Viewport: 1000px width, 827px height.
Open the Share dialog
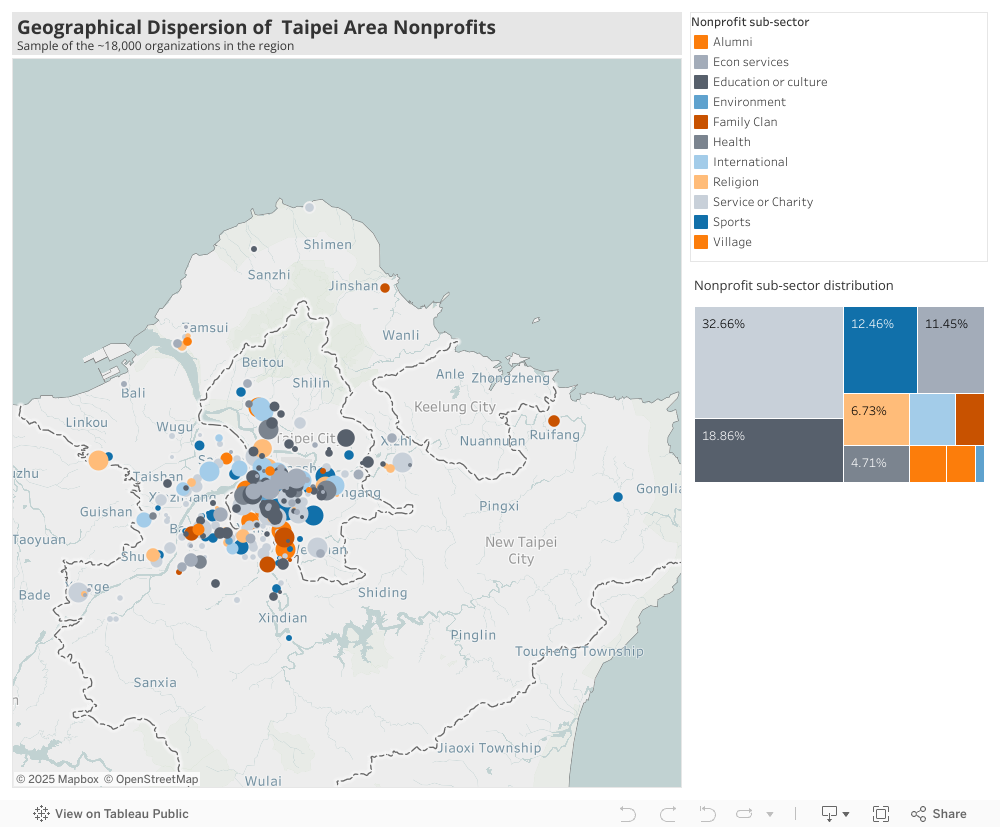point(938,814)
